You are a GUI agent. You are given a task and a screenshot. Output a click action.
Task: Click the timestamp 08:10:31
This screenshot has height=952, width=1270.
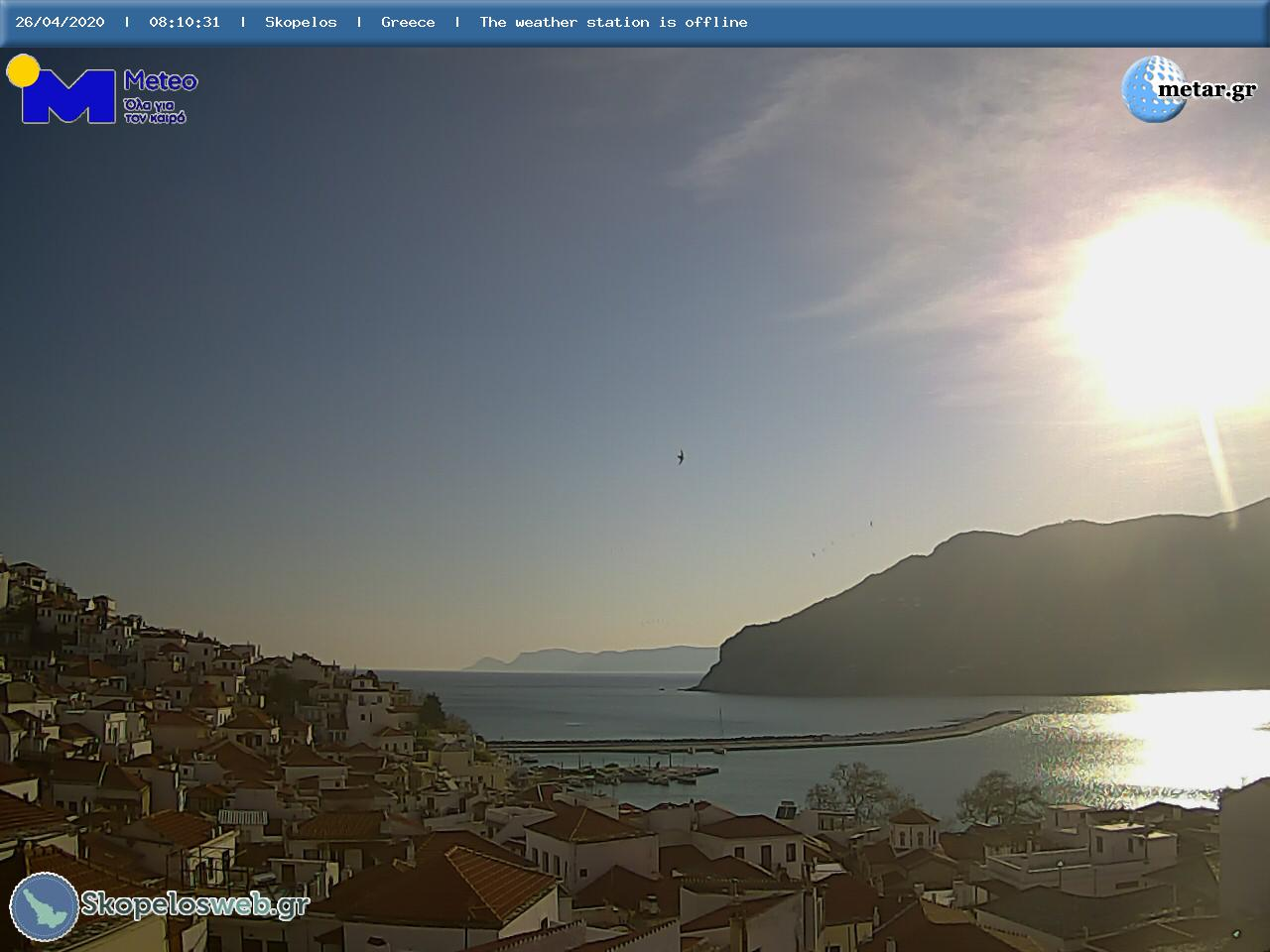185,22
